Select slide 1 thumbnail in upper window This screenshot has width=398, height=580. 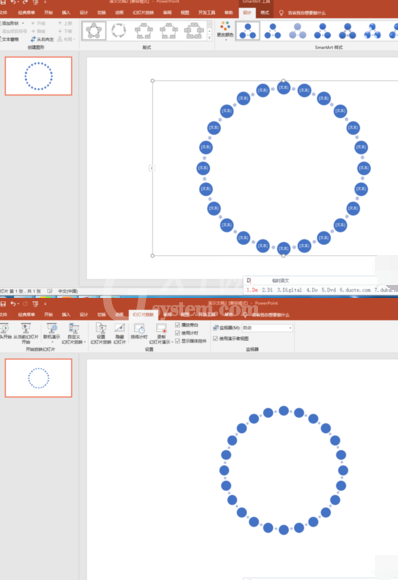tap(38, 76)
